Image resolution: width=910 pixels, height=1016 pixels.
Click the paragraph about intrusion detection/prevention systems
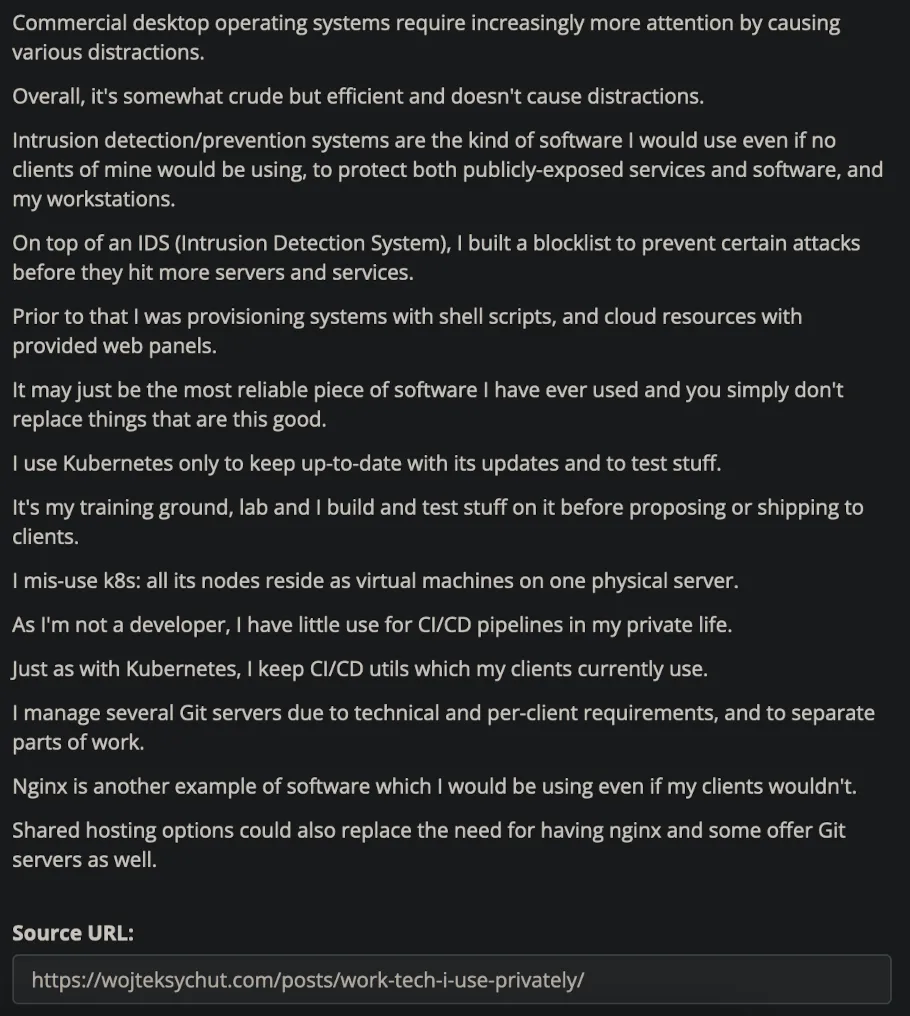pos(447,170)
